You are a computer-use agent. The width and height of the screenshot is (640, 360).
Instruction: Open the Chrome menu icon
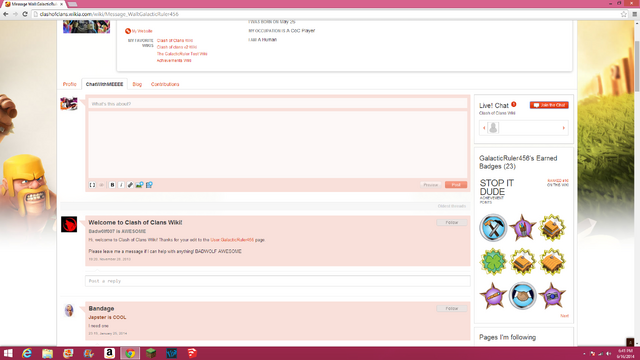coord(635,14)
